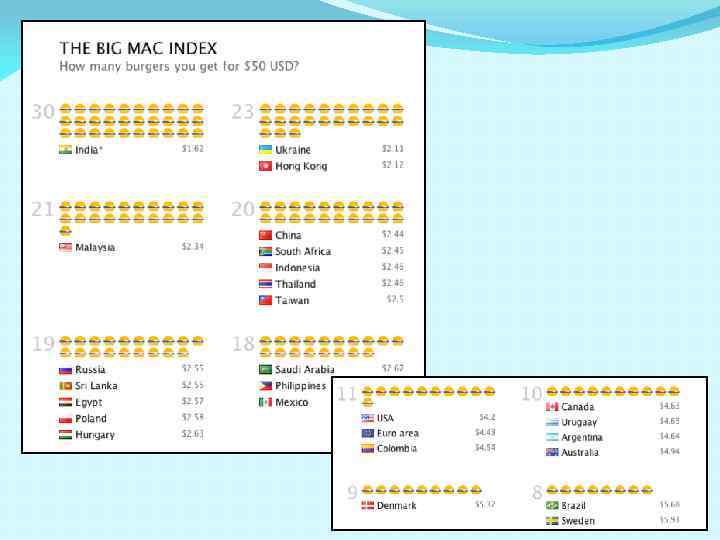
Task: Click the Sri Lanka flag icon
Action: [x=65, y=386]
